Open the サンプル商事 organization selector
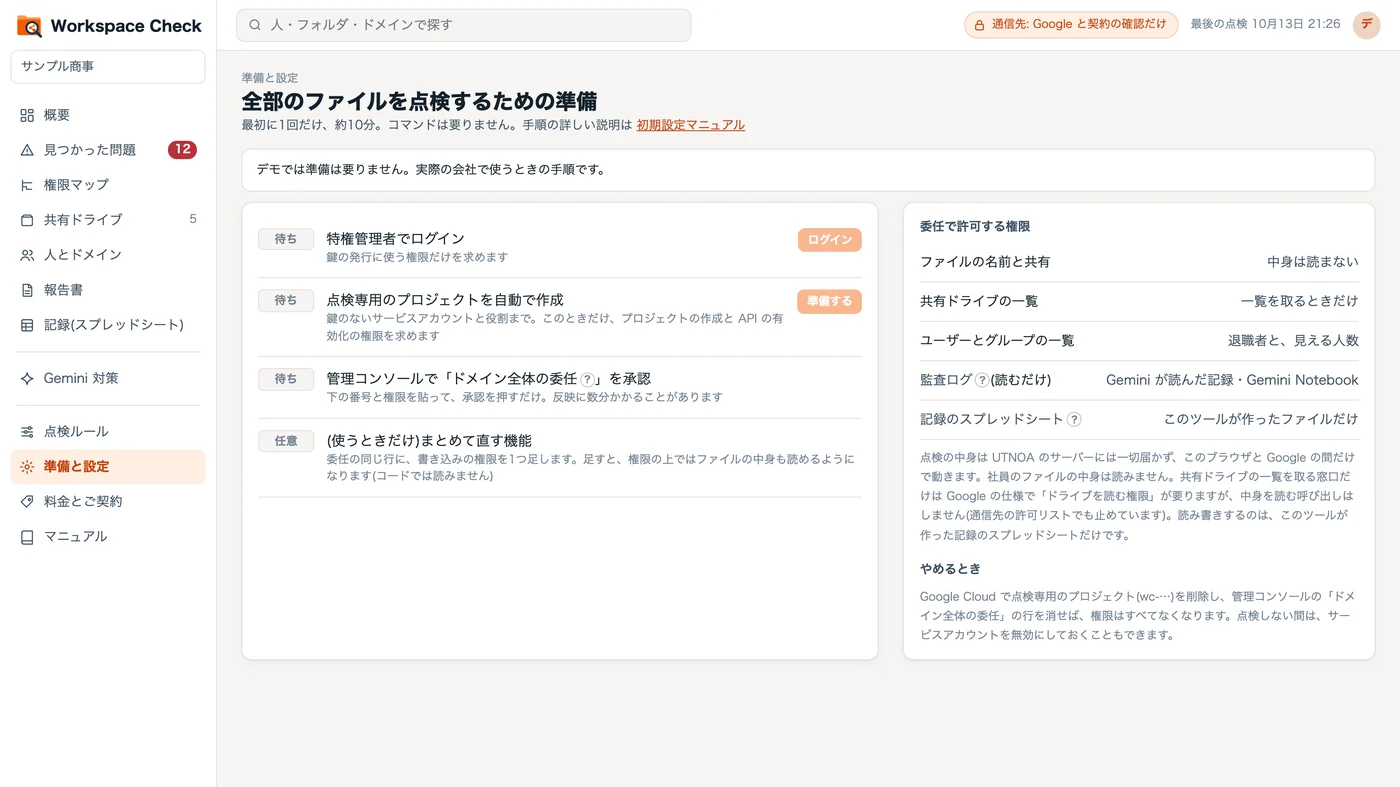The image size is (1400, 787). (x=108, y=67)
